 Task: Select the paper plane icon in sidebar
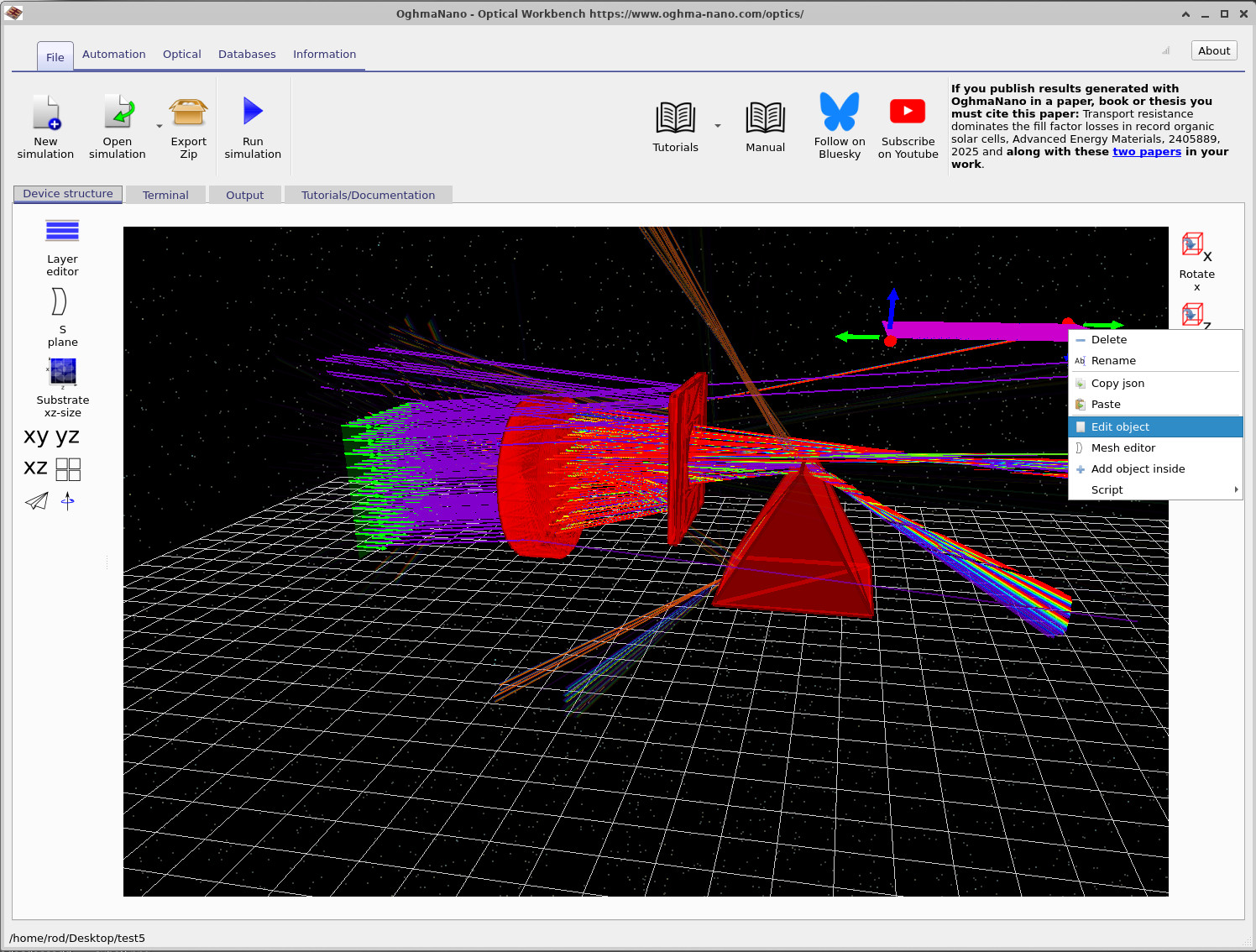tap(36, 501)
